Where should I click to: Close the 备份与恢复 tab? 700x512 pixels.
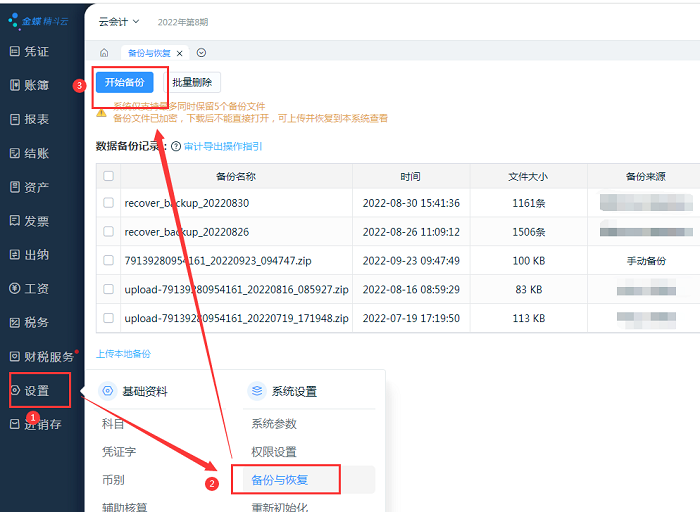[x=180, y=53]
